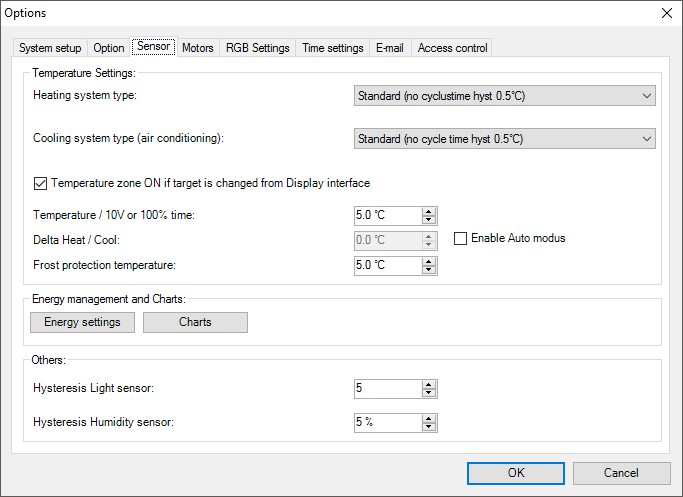This screenshot has width=683, height=497.
Task: Uncheck Temperature zone ON if target changed
Action: pyautogui.click(x=41, y=183)
